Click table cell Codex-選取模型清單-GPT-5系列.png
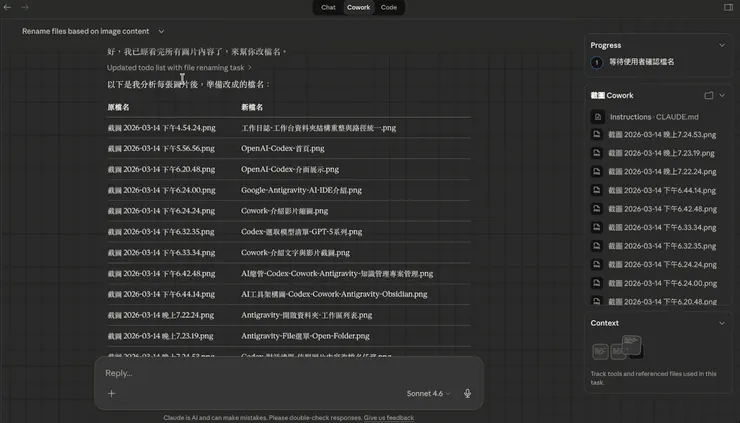Image resolution: width=740 pixels, height=423 pixels. [x=302, y=232]
